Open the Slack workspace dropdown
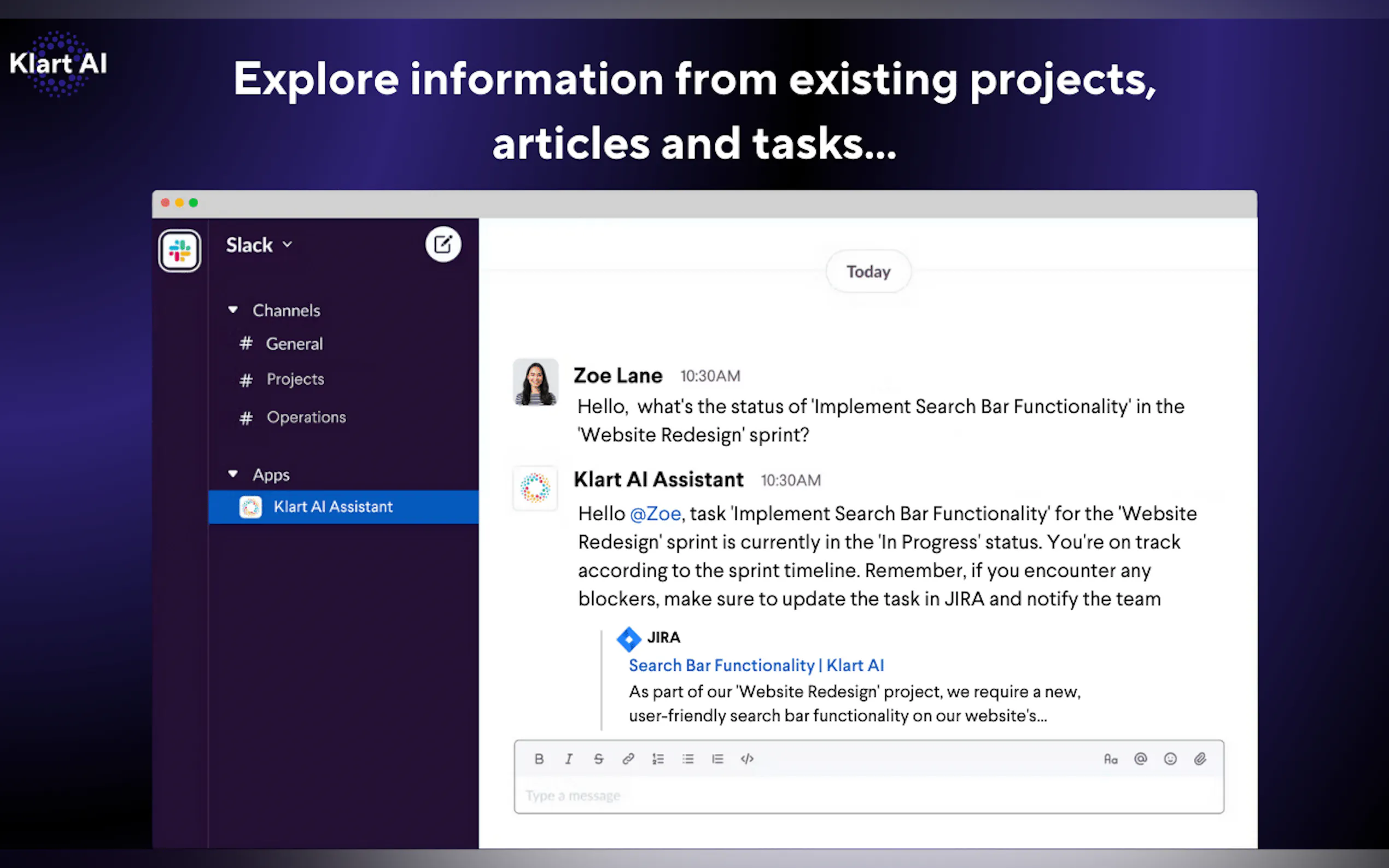Image resolution: width=1389 pixels, height=868 pixels. [260, 245]
